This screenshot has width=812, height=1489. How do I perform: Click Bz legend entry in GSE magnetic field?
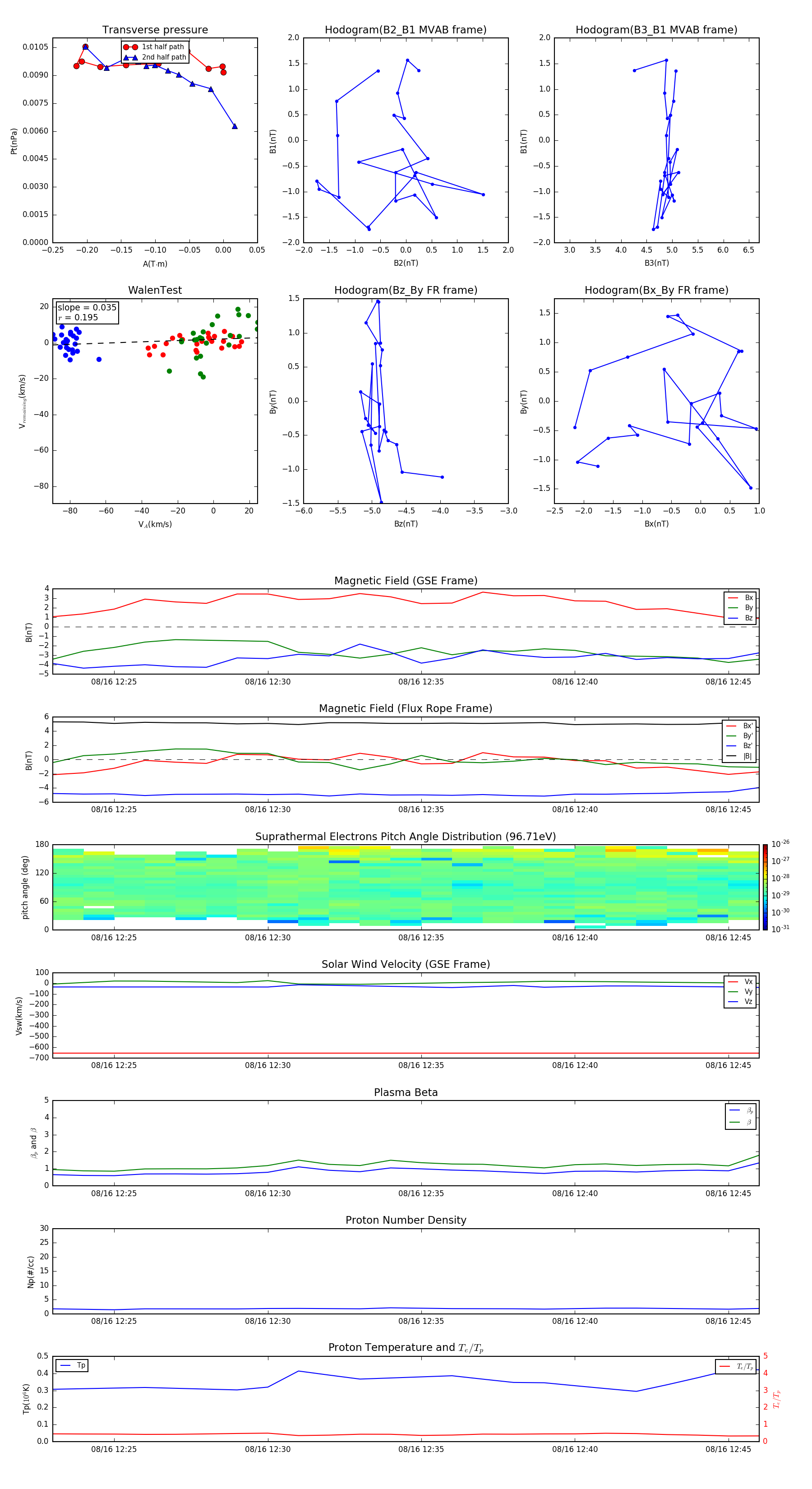740,618
